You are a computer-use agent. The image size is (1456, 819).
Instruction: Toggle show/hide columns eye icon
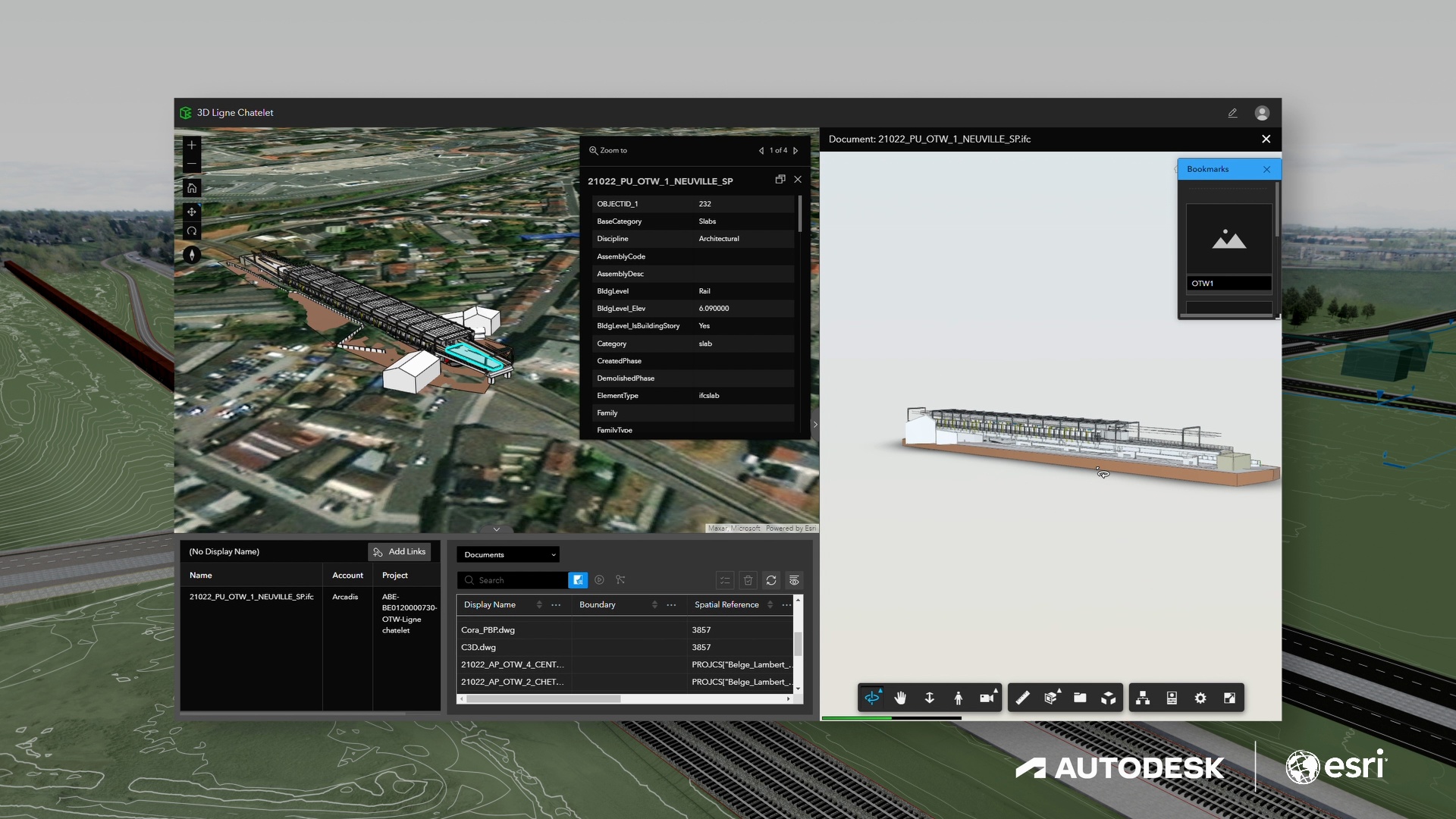(794, 580)
